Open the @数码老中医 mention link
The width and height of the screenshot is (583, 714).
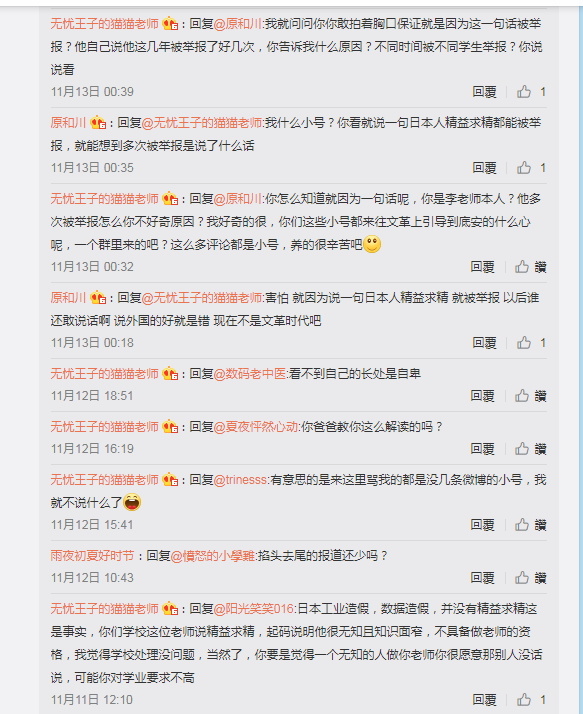tap(250, 374)
